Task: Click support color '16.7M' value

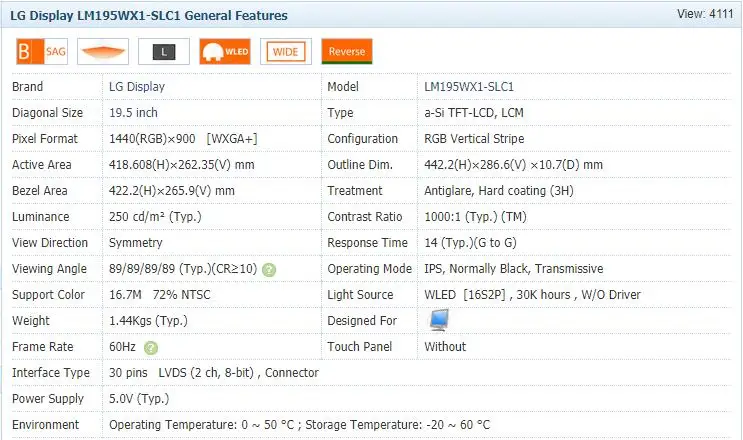Action: tap(125, 295)
